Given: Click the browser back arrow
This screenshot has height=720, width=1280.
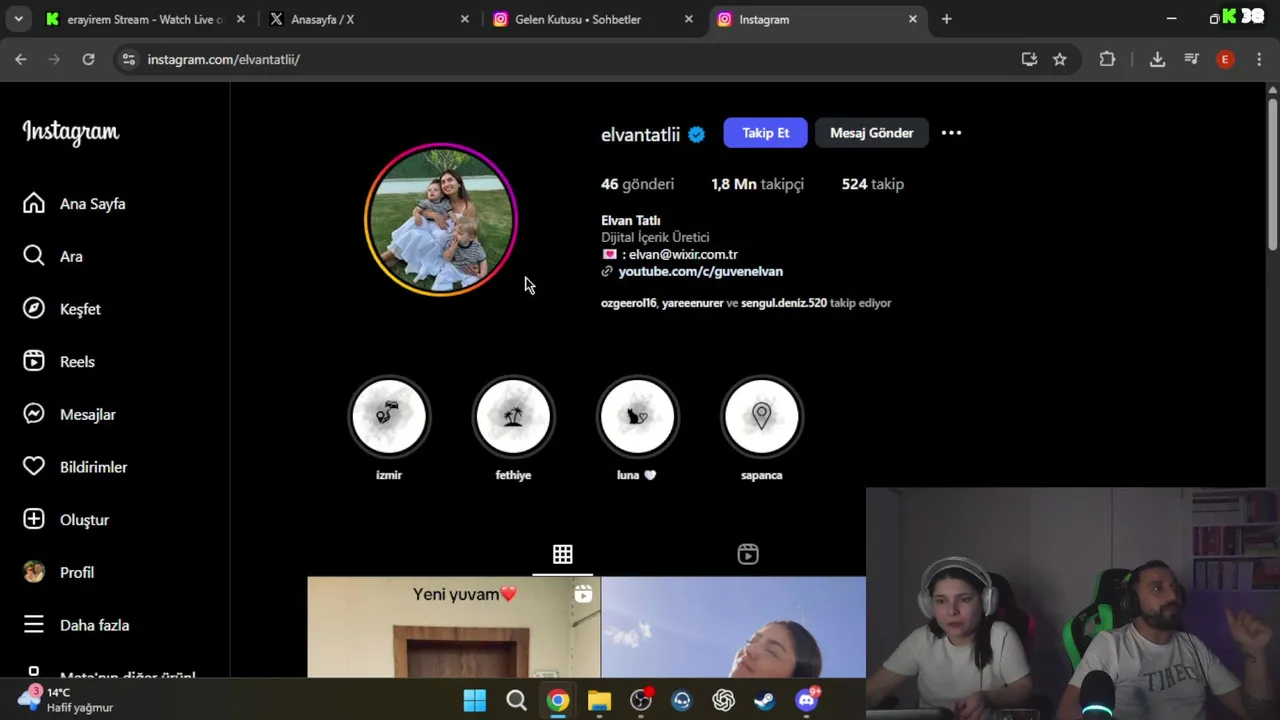Looking at the screenshot, I should 21,59.
